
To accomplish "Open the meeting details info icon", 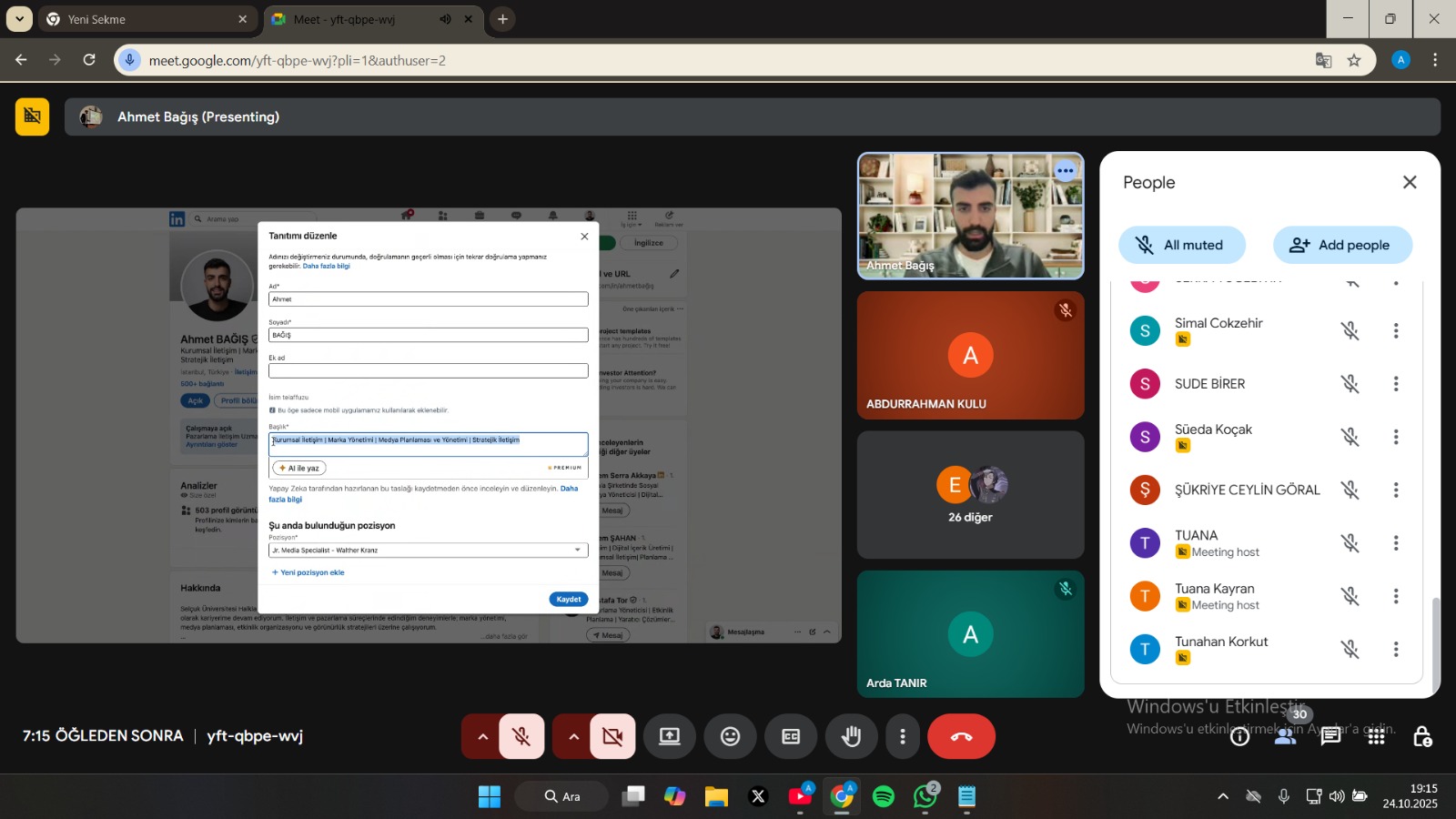I will 1239,737.
